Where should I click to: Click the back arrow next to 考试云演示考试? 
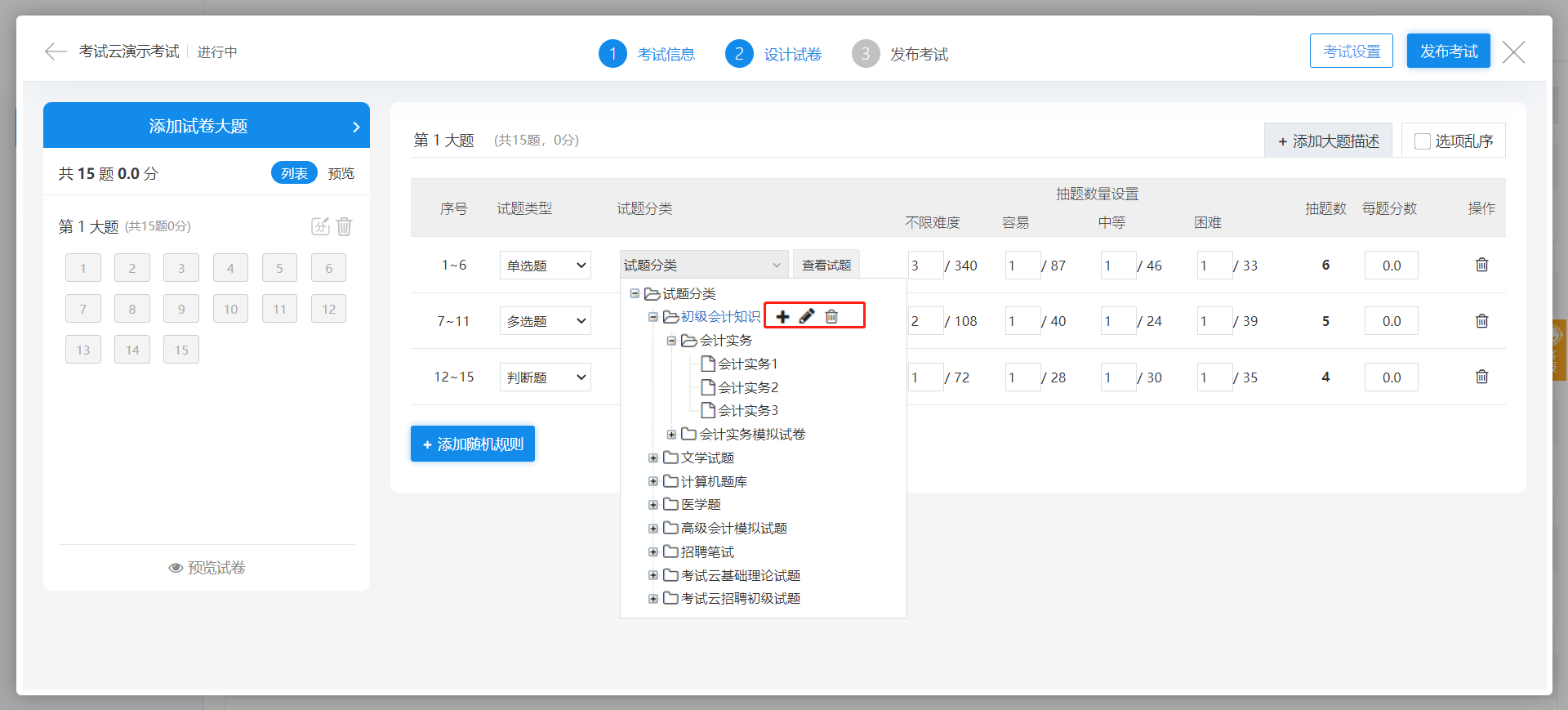56,51
